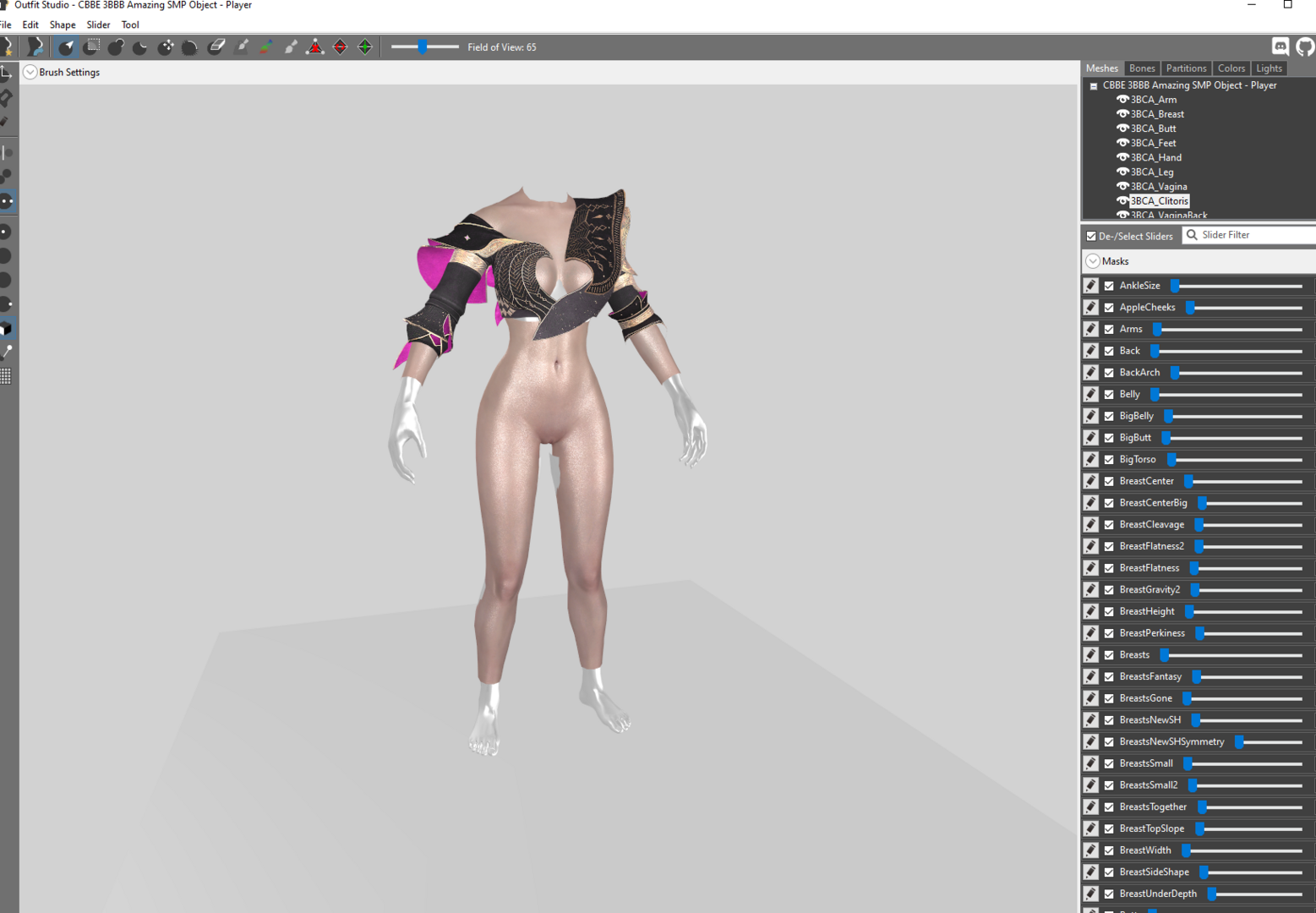The height and width of the screenshot is (913, 1316).
Task: Edit the AnkleSize slider via pencil icon
Action: 1091,286
